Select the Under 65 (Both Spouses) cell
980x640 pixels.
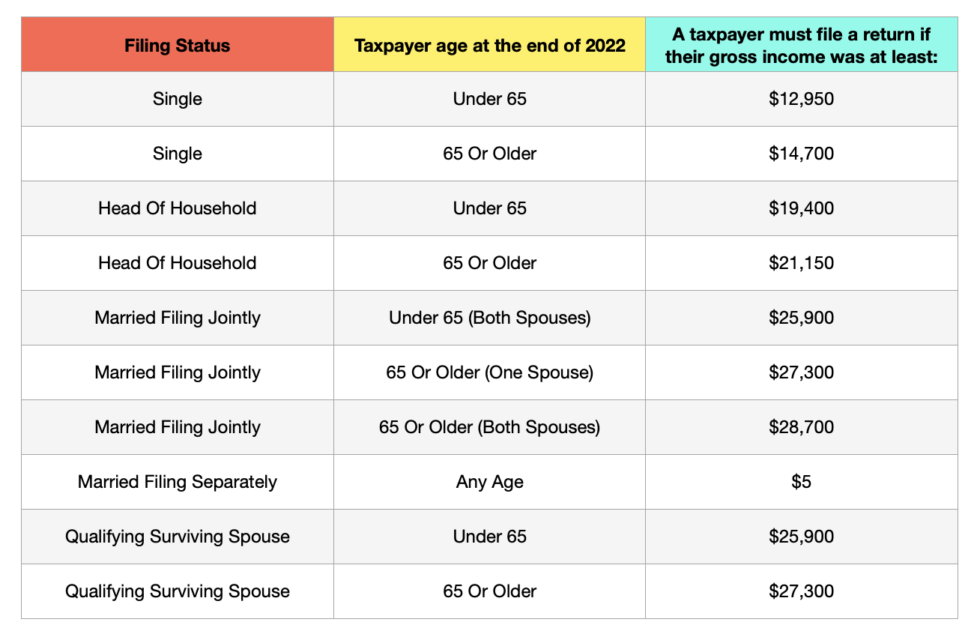point(490,318)
